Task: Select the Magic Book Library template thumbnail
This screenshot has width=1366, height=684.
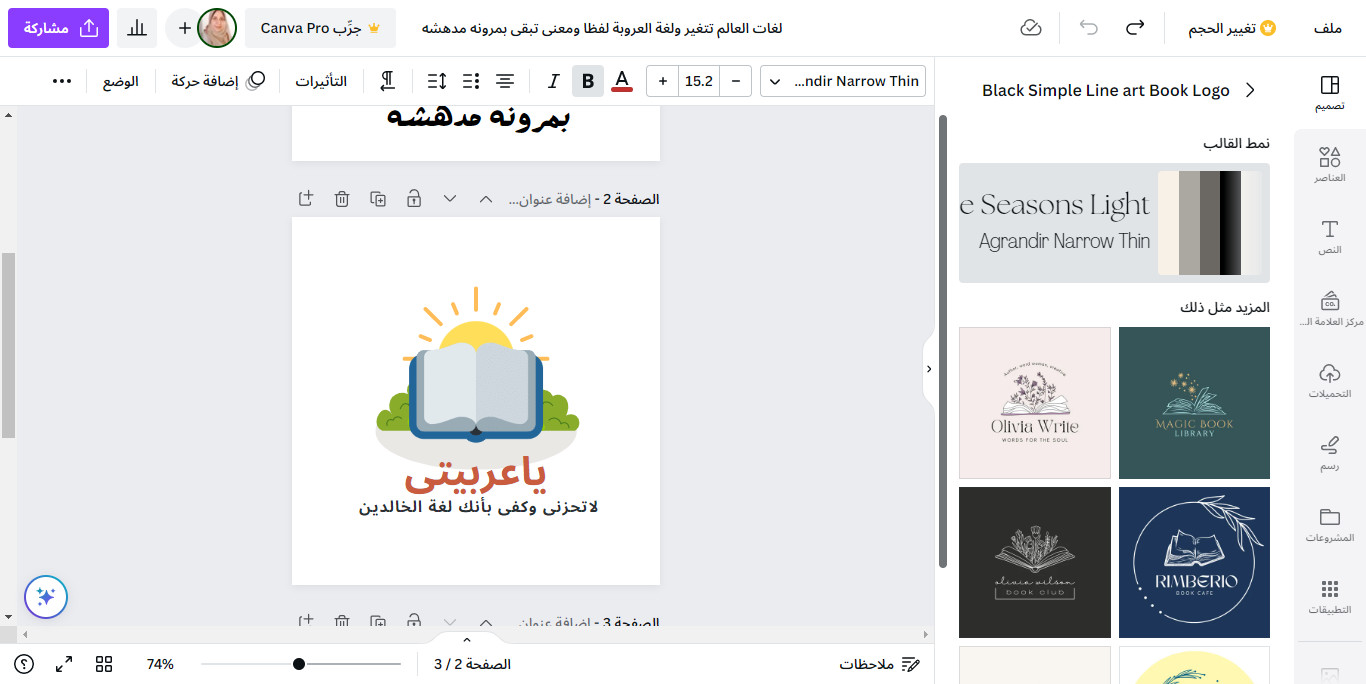Action: [x=1194, y=403]
